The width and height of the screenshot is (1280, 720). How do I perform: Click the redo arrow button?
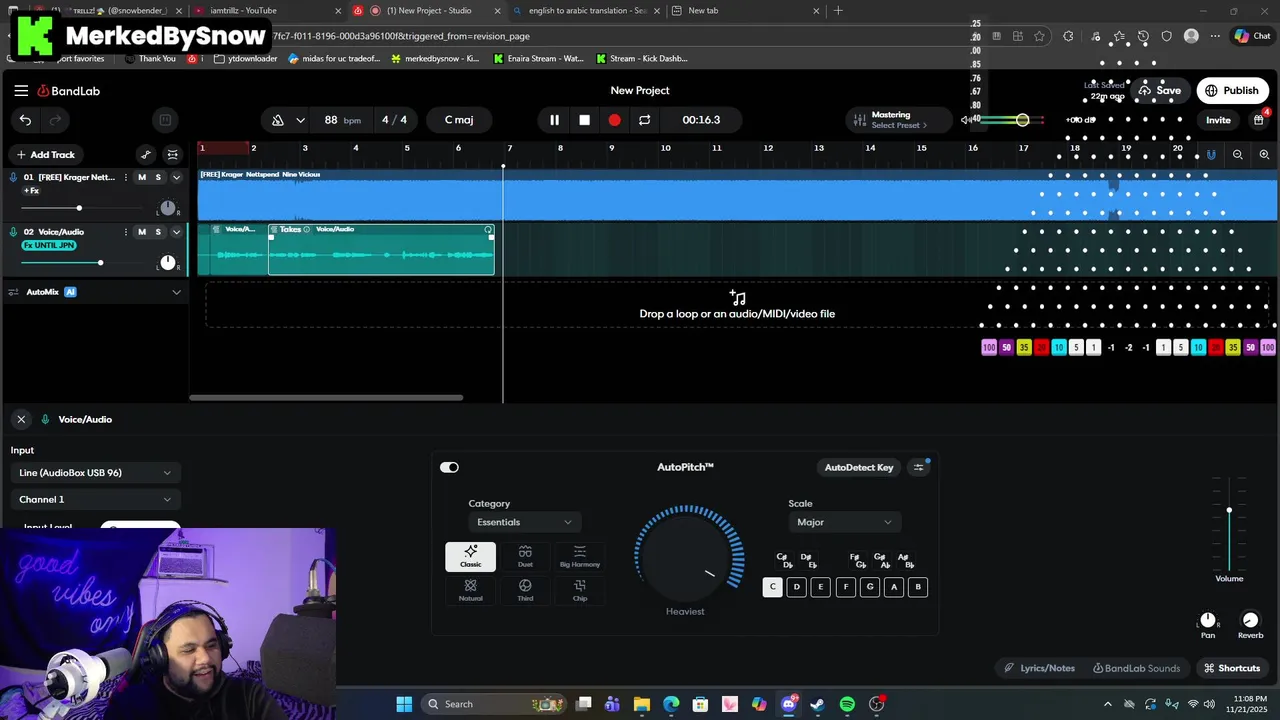(55, 120)
